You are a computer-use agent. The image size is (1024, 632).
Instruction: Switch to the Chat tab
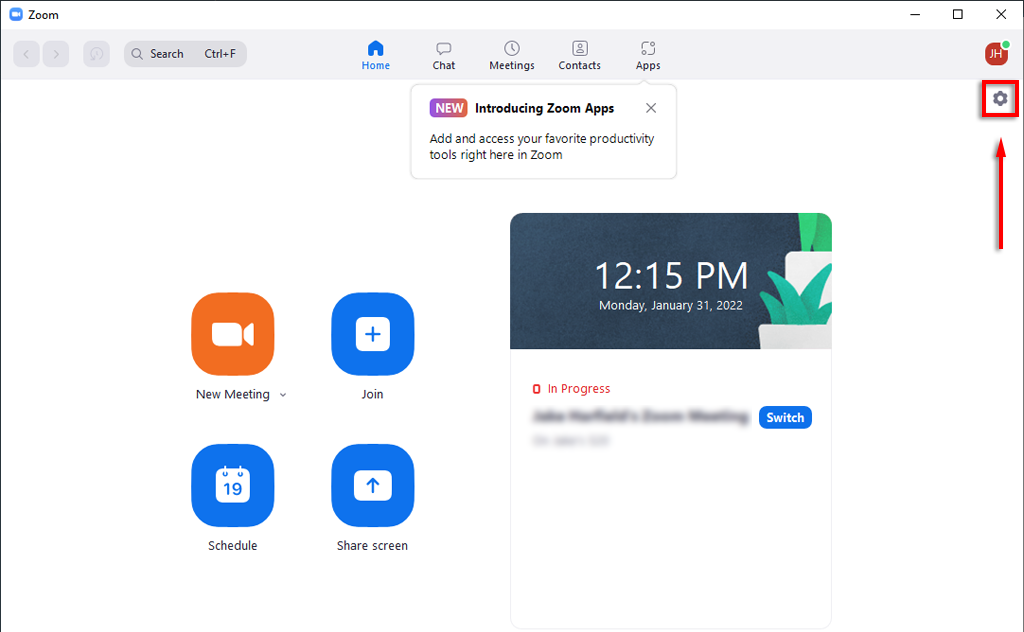point(444,55)
